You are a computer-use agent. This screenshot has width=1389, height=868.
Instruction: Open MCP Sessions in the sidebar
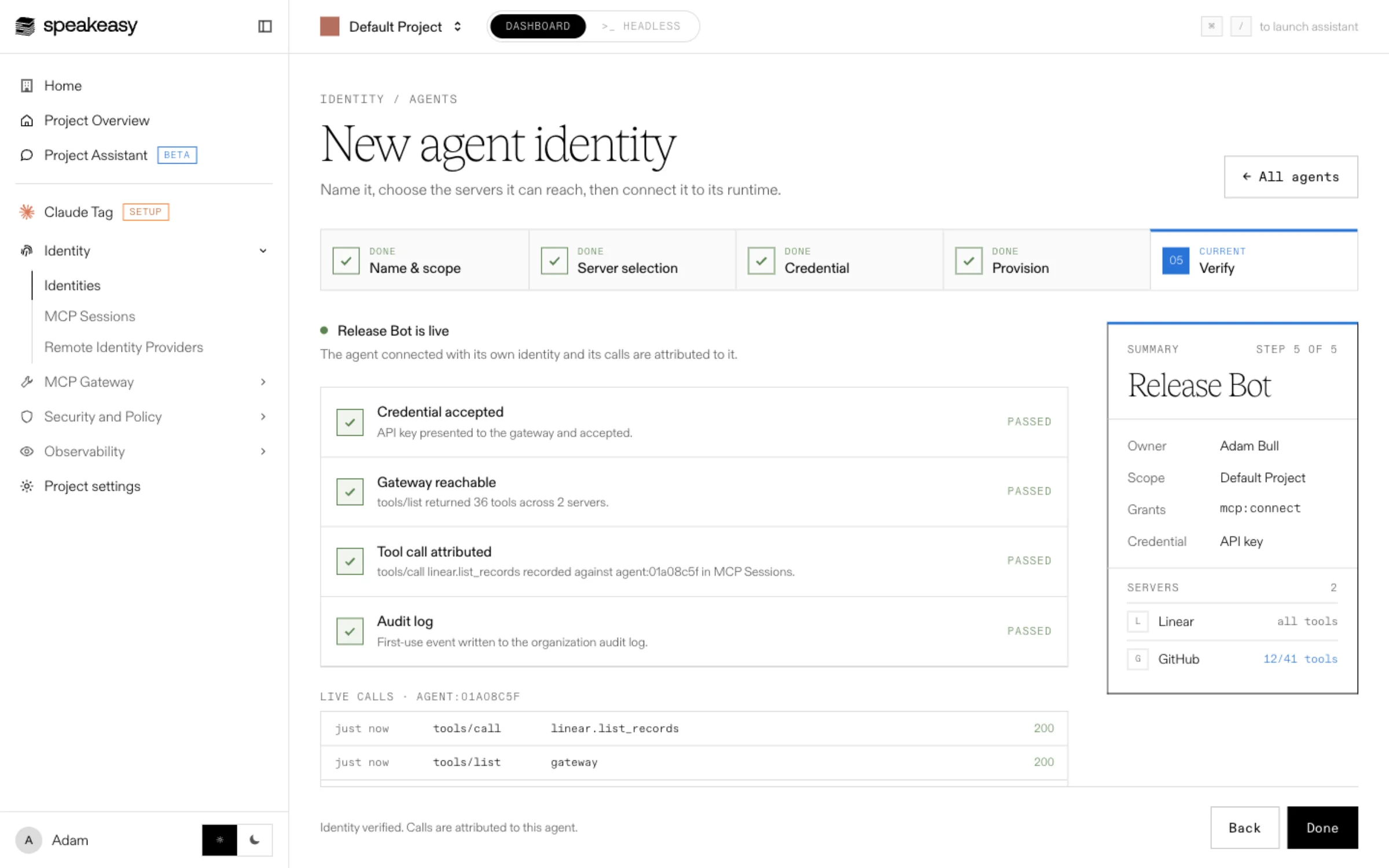(x=90, y=317)
